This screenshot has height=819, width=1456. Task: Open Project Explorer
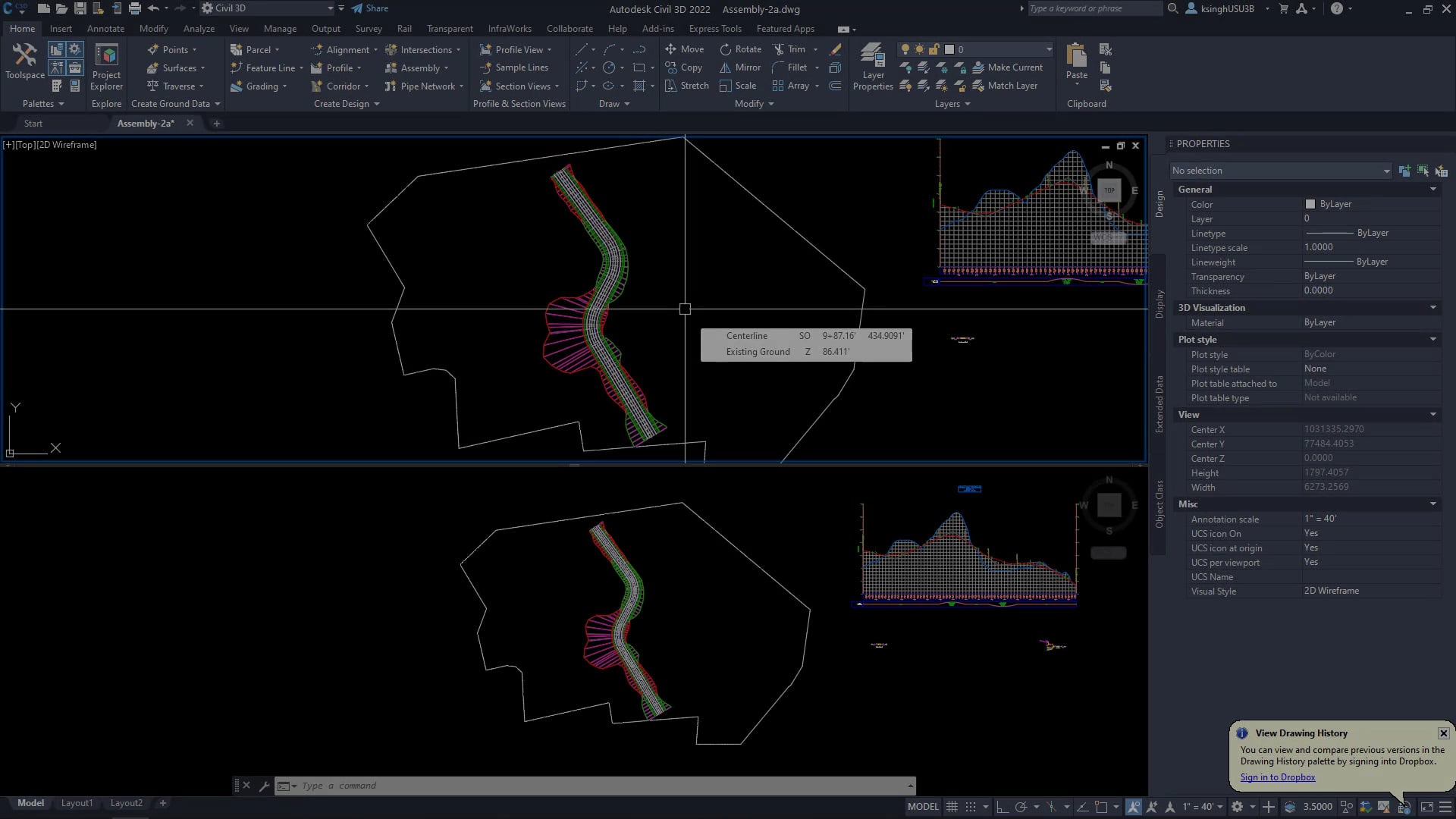(106, 64)
